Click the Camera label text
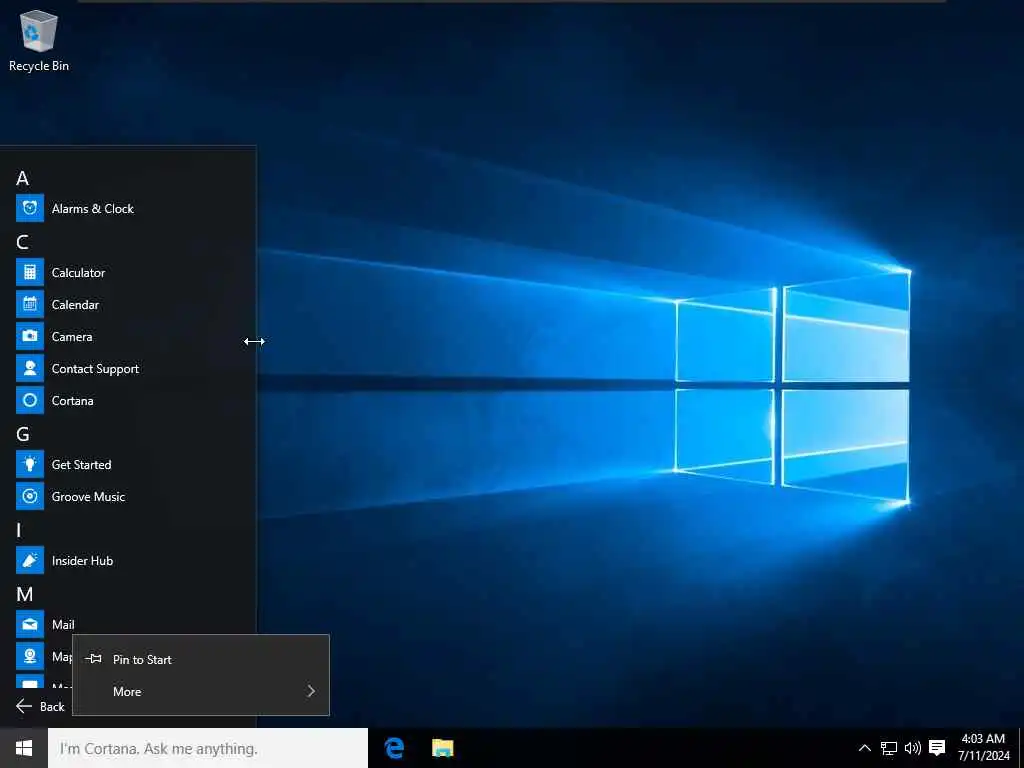1024x768 pixels. [72, 337]
